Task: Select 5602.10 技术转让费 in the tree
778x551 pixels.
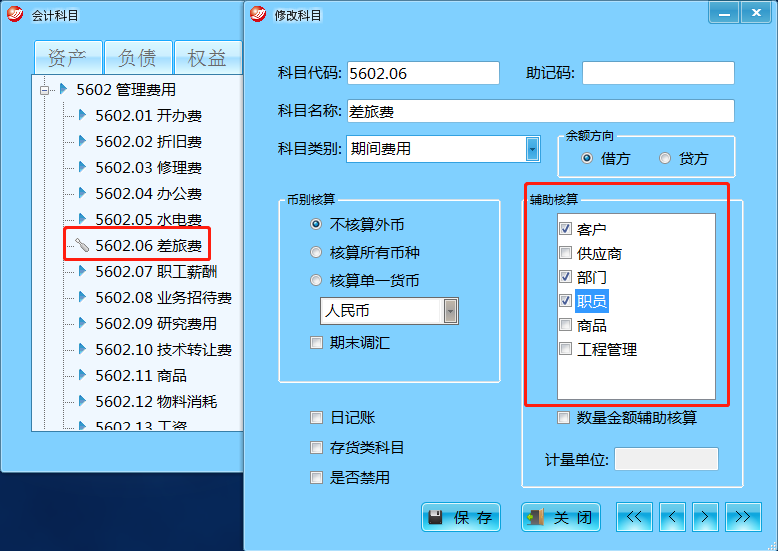Action: 163,349
